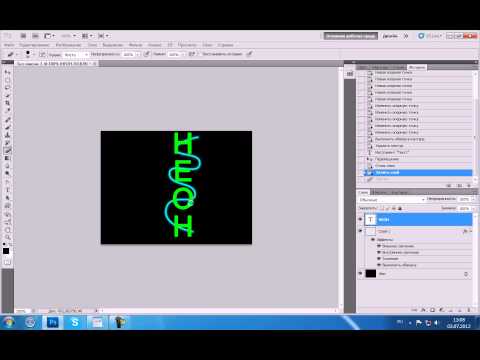Select the Clone Stamp tool
The image size is (480, 360).
click(x=7, y=135)
